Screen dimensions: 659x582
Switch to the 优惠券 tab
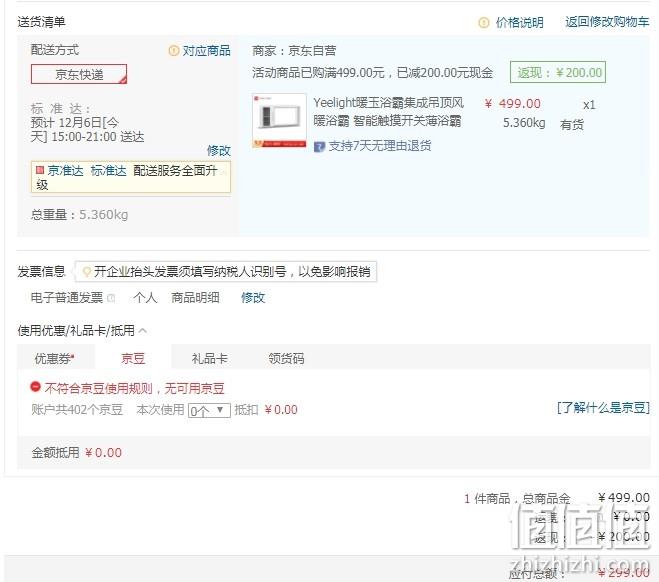pyautogui.click(x=55, y=358)
